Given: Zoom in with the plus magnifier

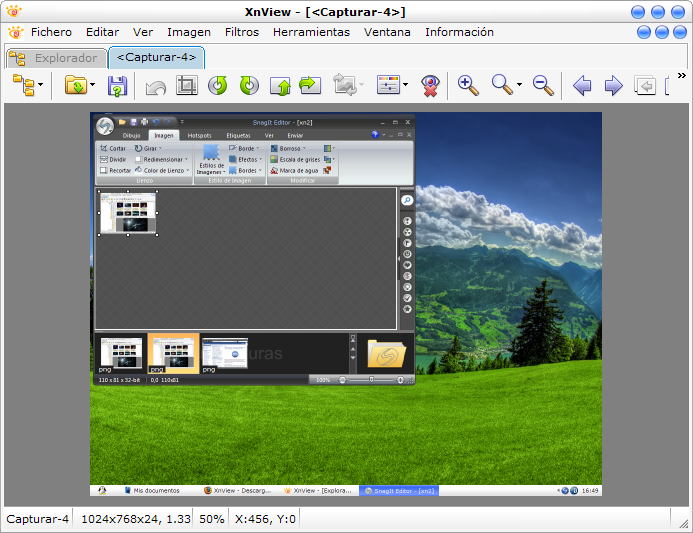Looking at the screenshot, I should point(468,86).
